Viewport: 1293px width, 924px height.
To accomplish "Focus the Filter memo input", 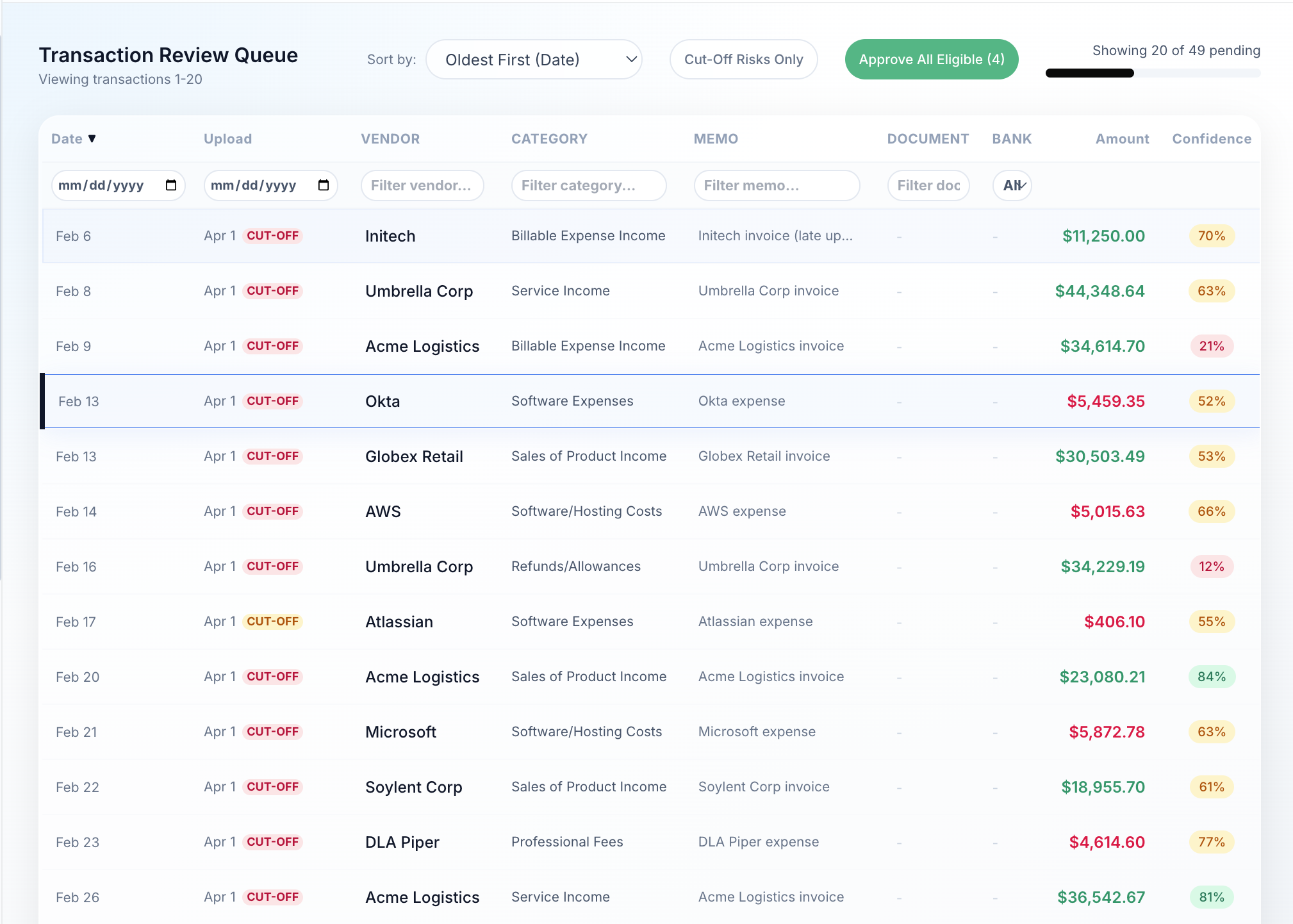I will point(777,185).
